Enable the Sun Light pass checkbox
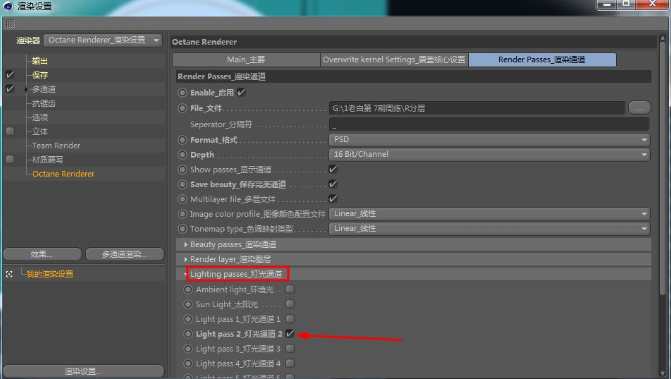 click(290, 304)
